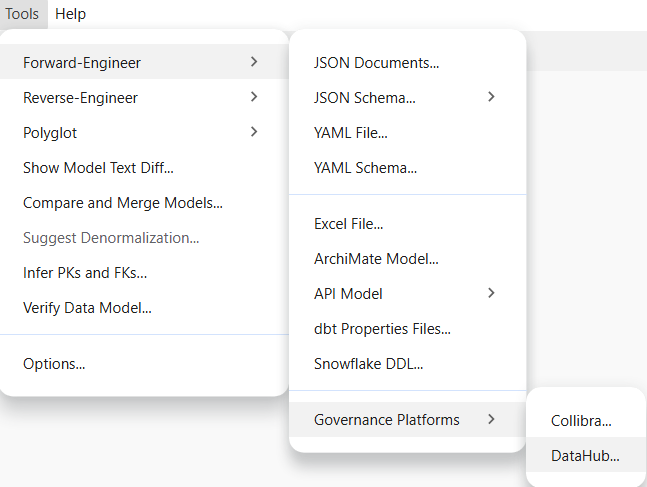
Task: Select dbt Properties Files
Action: pos(382,329)
